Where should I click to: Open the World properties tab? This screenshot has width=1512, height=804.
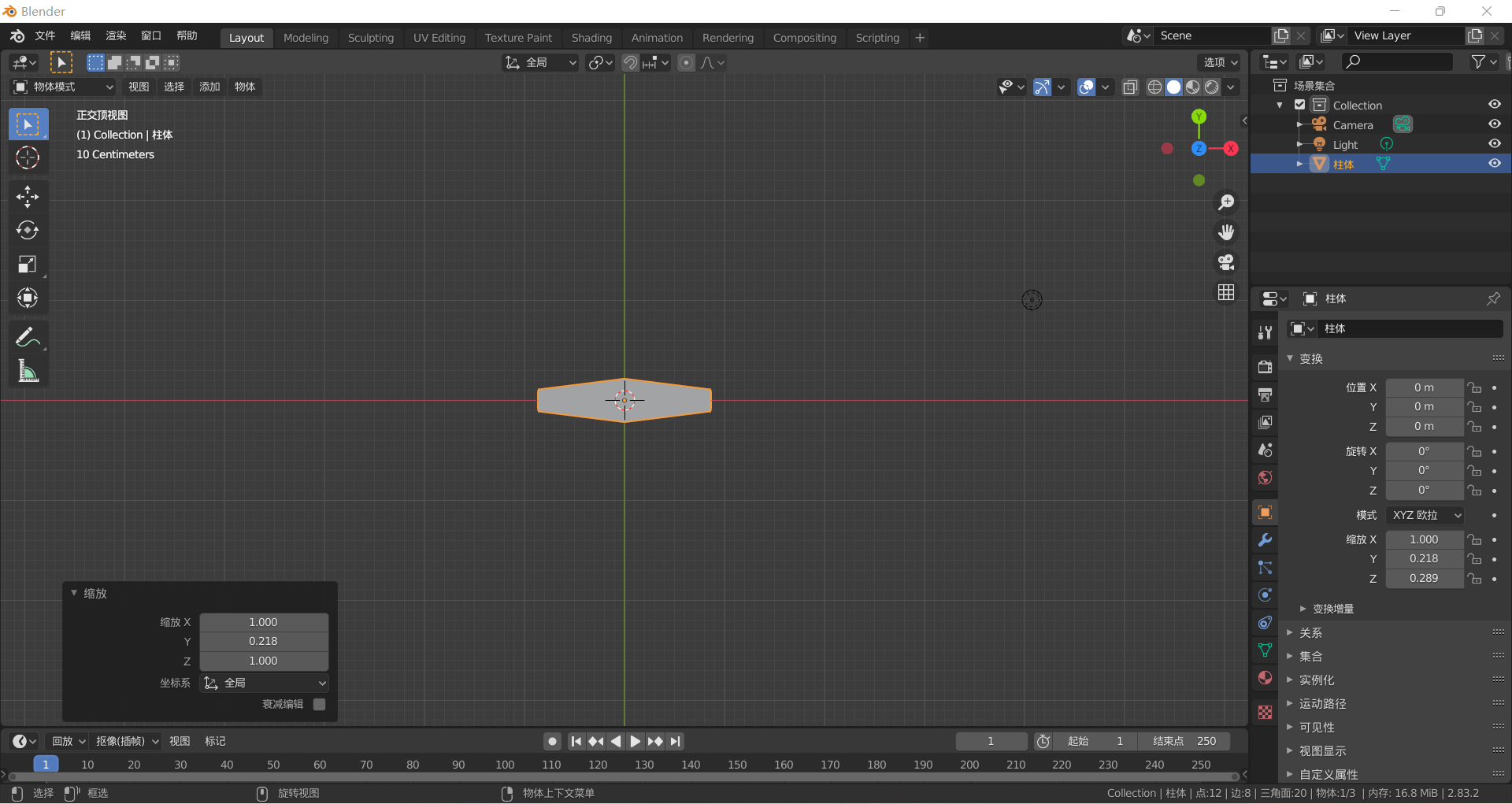tap(1265, 477)
